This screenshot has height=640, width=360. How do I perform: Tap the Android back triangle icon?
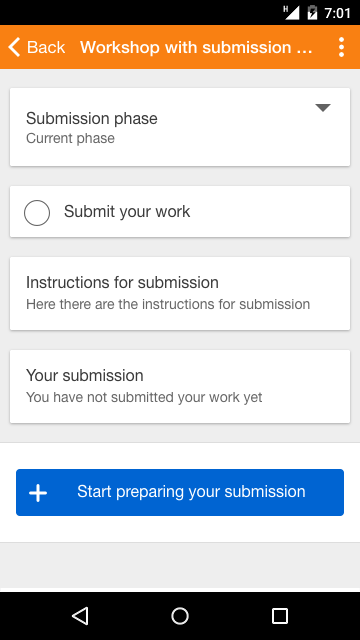80,616
